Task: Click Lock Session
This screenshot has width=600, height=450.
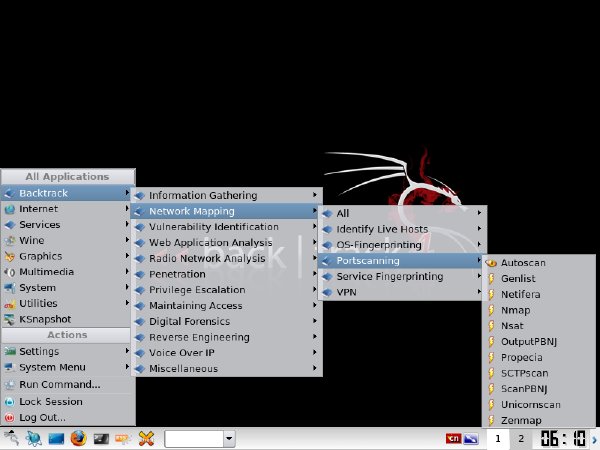Action: 67,401
